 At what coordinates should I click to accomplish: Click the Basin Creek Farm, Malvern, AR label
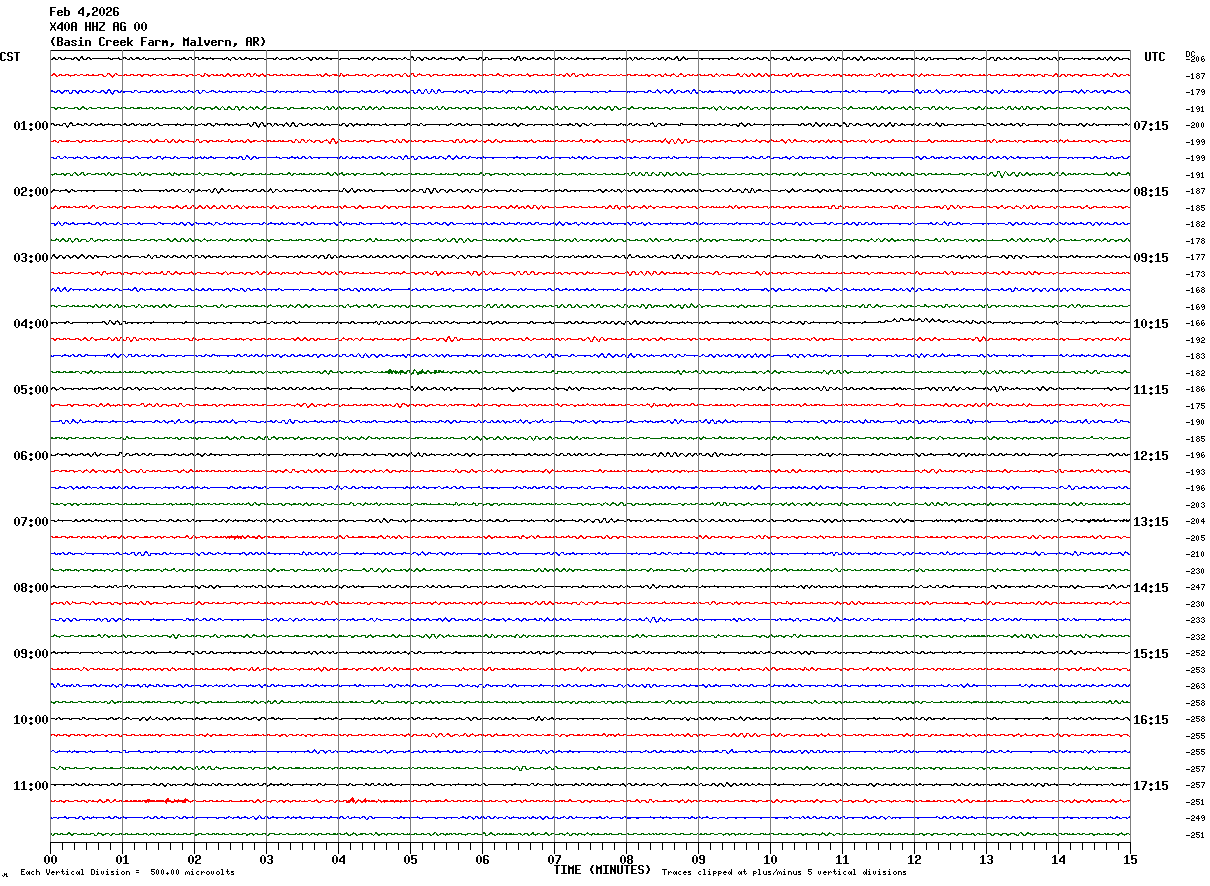[158, 42]
